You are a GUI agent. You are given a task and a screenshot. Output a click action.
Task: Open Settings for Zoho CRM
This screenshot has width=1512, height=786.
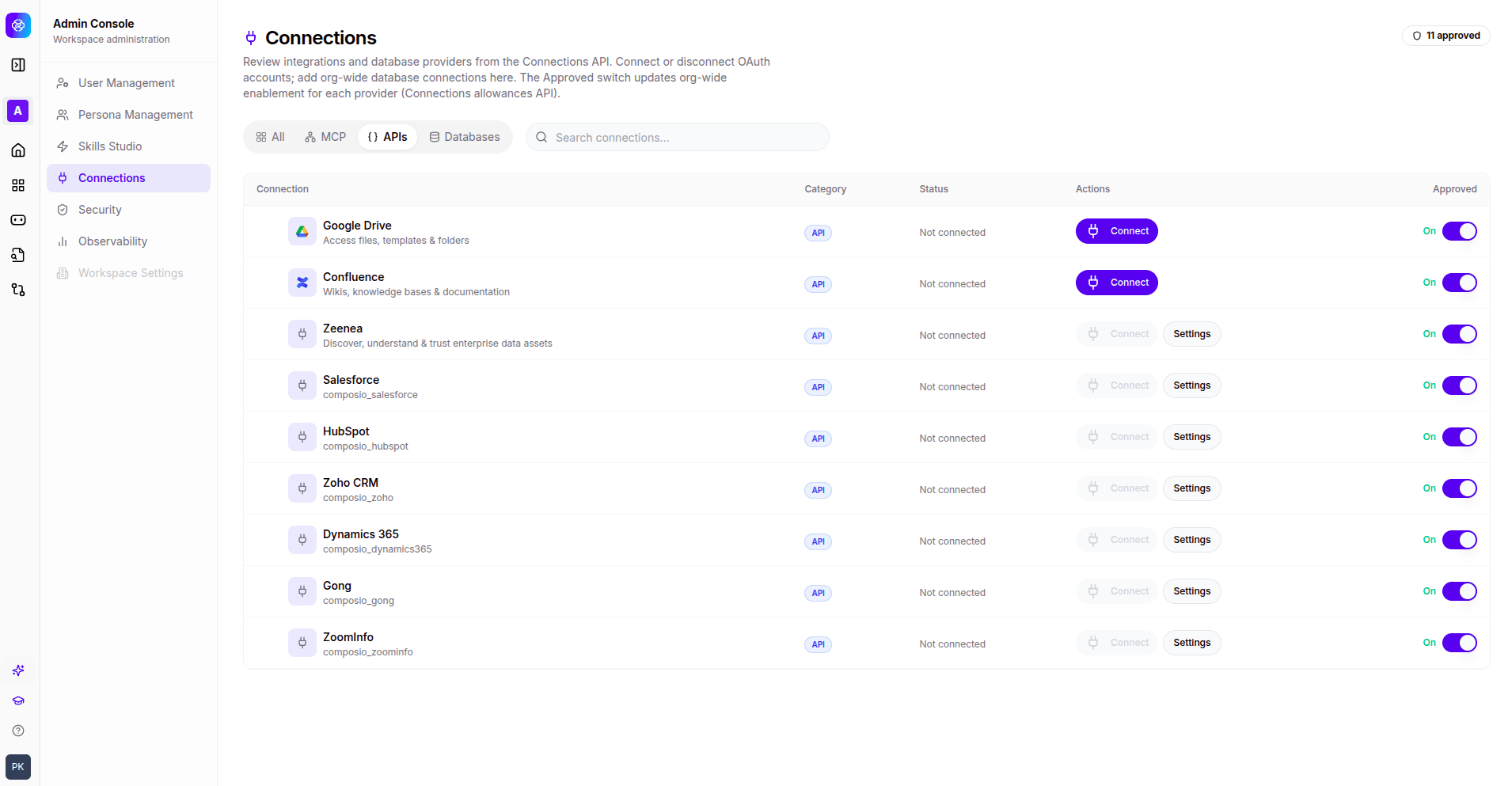[x=1191, y=488]
